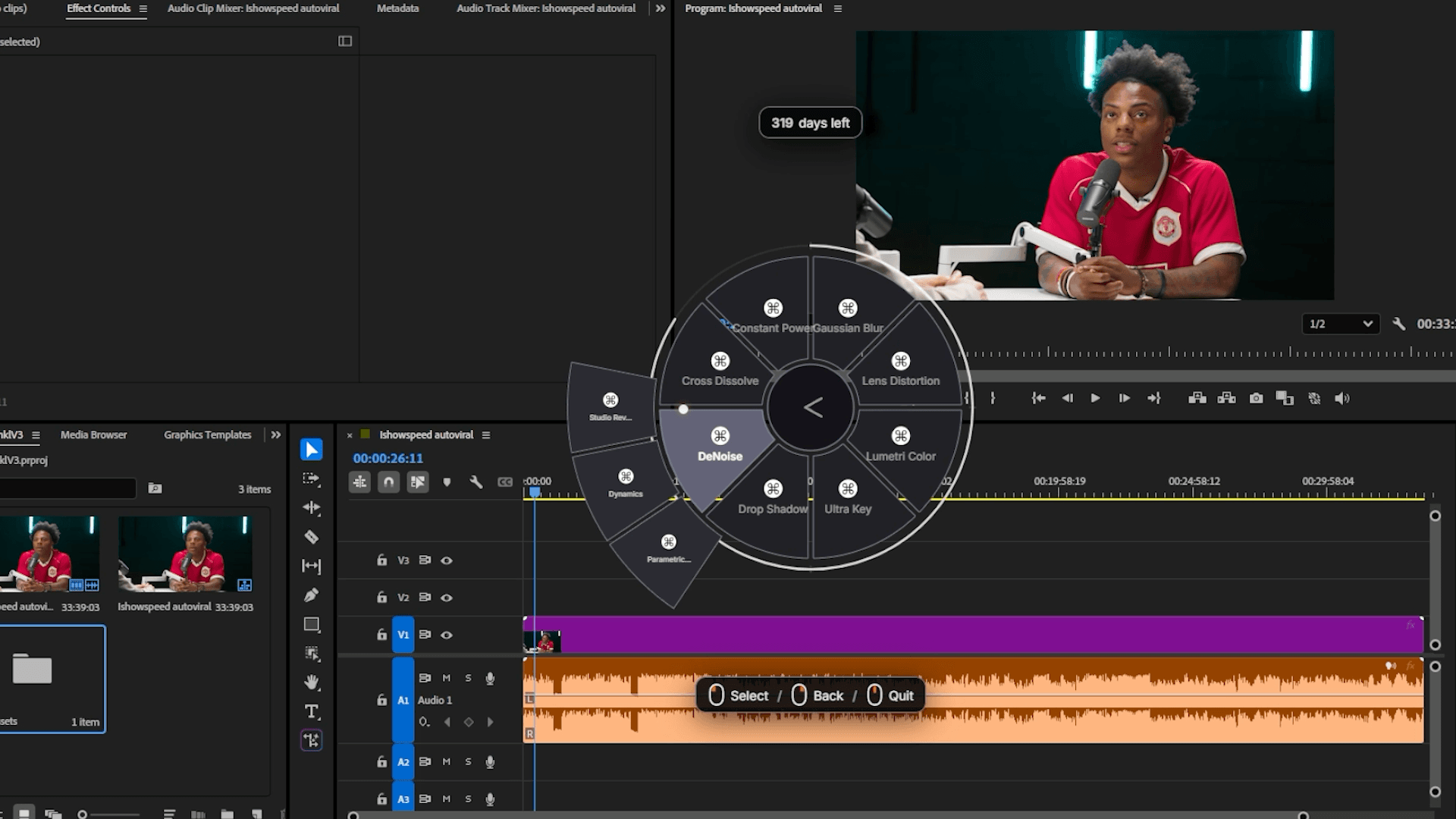1456x819 pixels.
Task: Switch to the Media Browser tab
Action: click(93, 435)
